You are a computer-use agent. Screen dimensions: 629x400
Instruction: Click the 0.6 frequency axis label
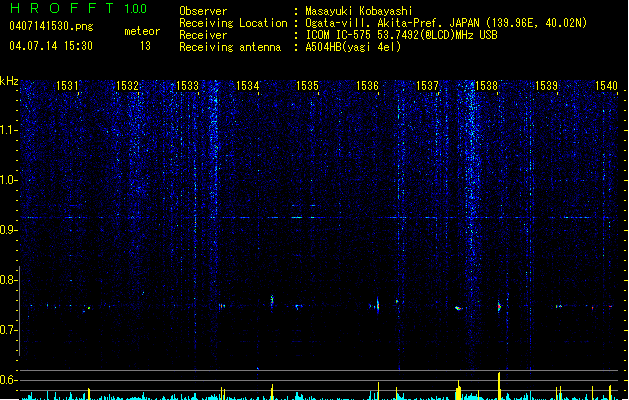(x=8, y=380)
